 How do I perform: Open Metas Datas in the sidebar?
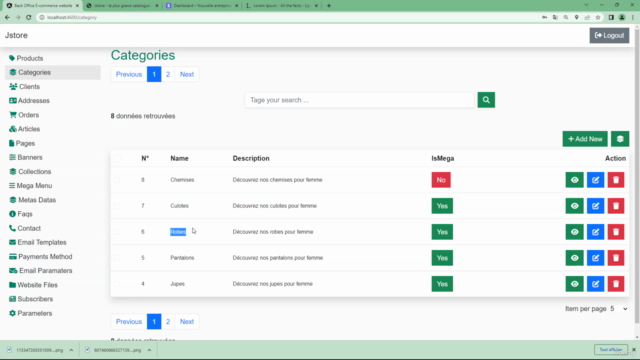(33, 200)
